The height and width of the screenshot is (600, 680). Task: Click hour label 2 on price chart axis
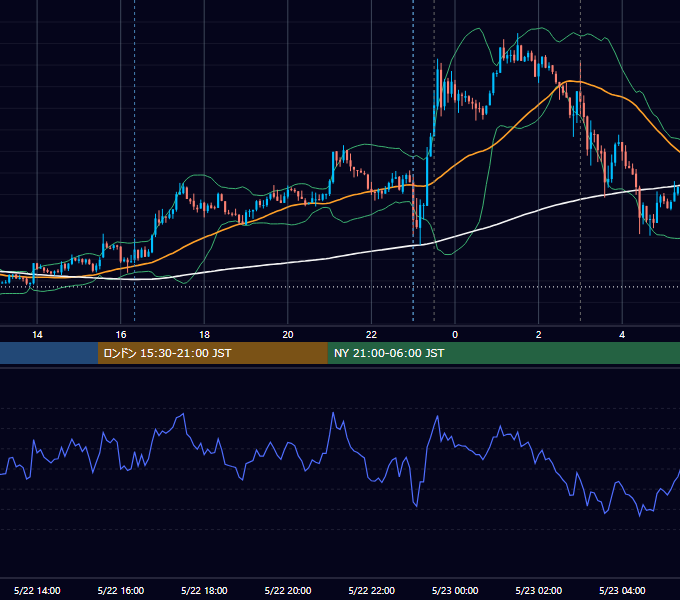(x=539, y=334)
